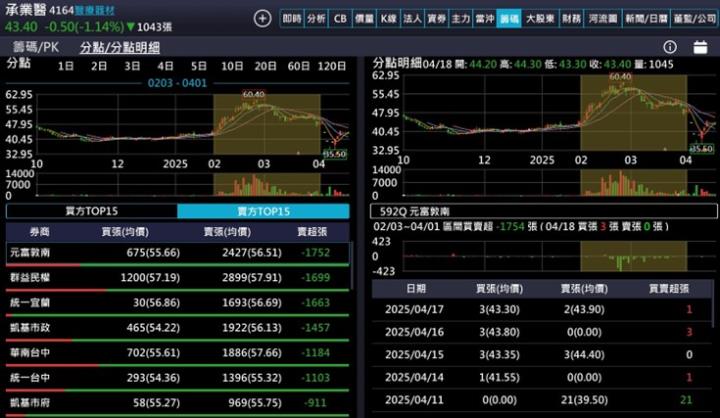Select the 董監/公司 tab
720x418 pixels.
(695, 18)
